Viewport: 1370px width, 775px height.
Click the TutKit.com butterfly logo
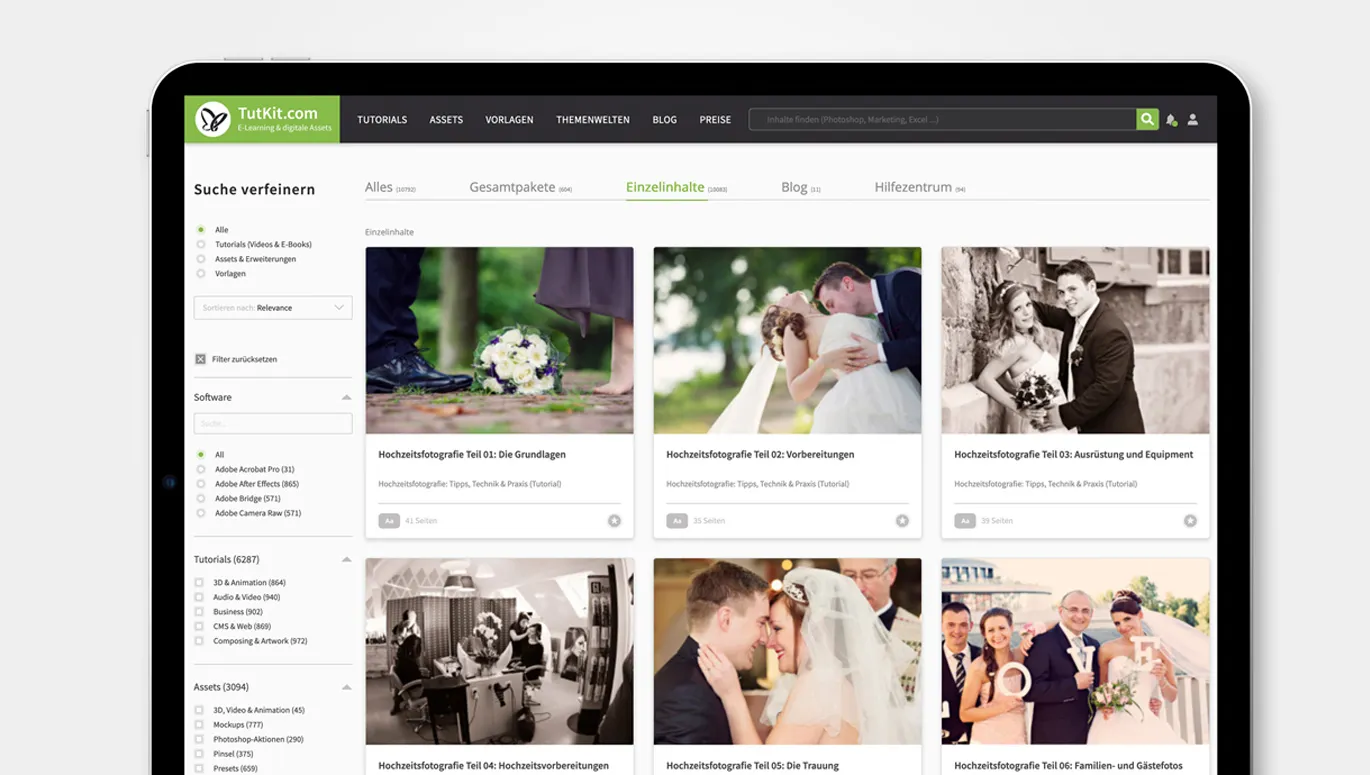tap(213, 119)
